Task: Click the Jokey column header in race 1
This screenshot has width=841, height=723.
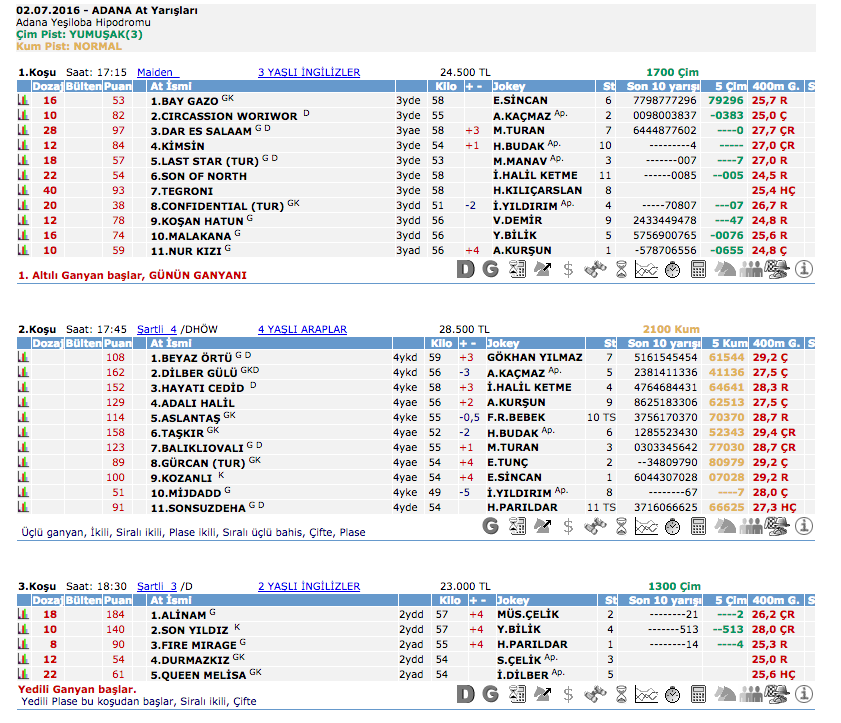Action: (510, 86)
